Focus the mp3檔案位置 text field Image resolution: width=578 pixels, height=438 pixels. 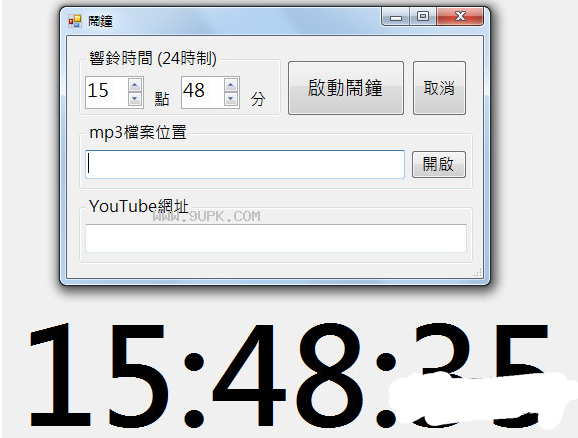tap(245, 164)
